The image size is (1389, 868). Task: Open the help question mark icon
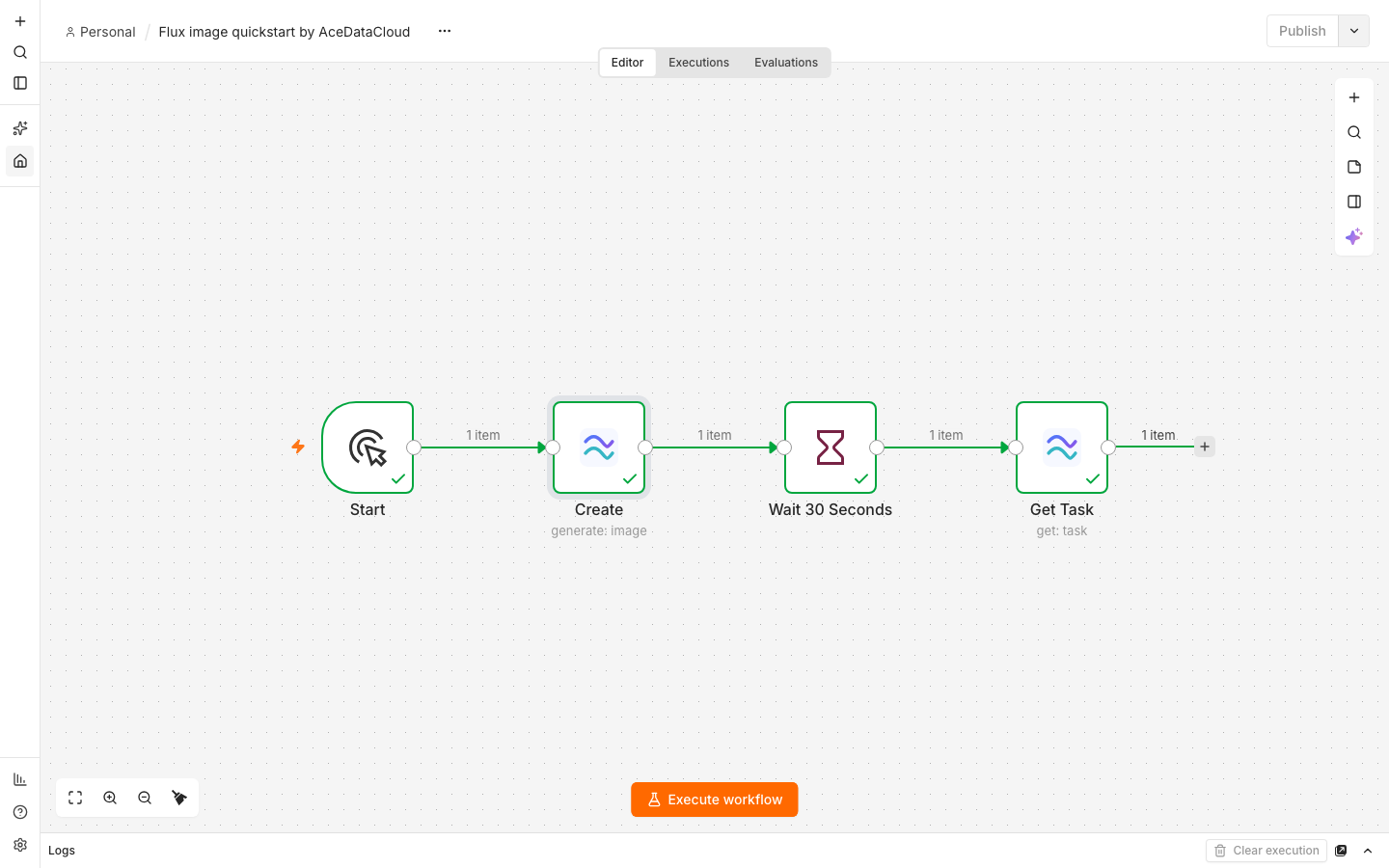click(x=20, y=812)
